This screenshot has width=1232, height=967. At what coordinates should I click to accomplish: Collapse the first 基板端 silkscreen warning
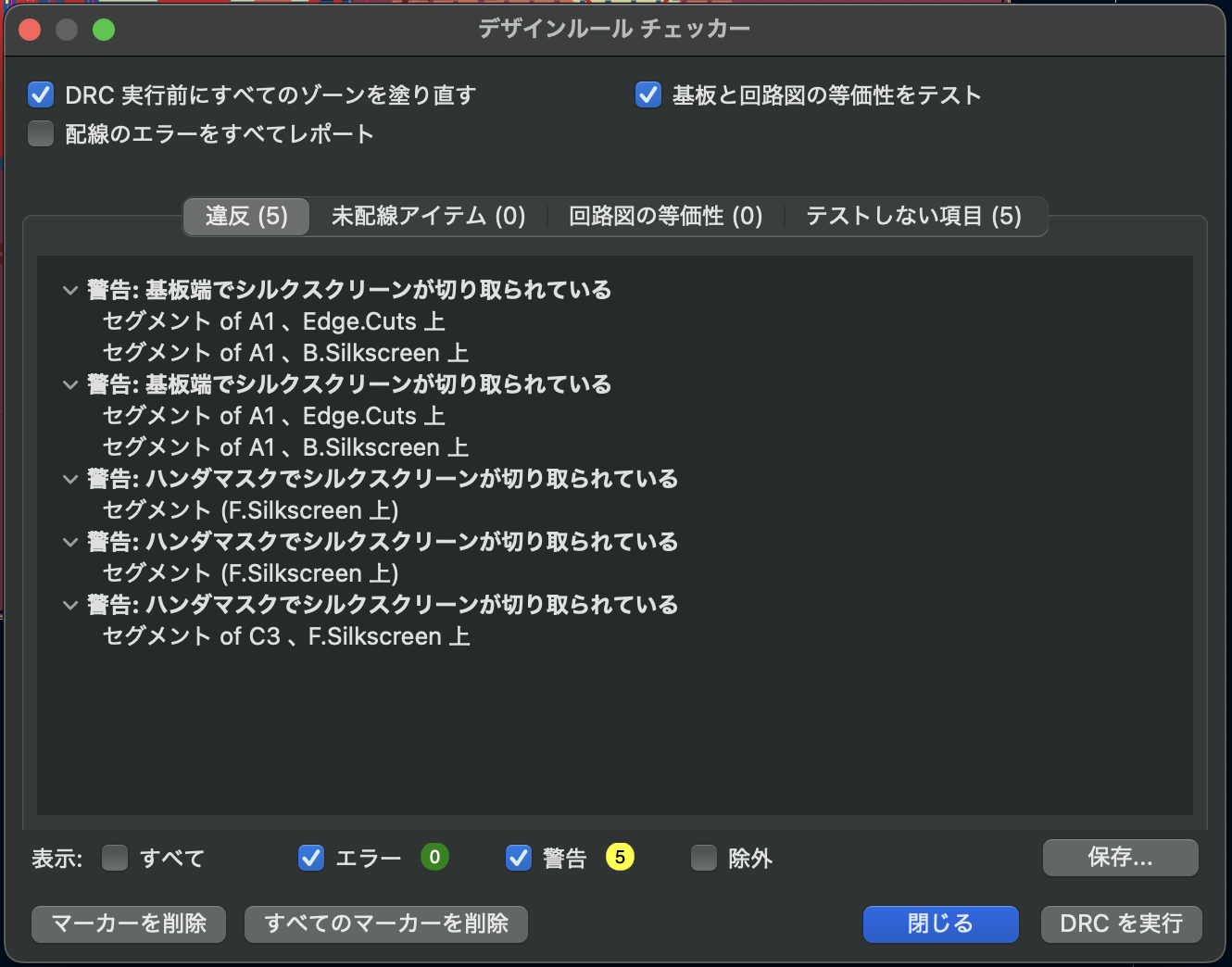click(x=70, y=290)
